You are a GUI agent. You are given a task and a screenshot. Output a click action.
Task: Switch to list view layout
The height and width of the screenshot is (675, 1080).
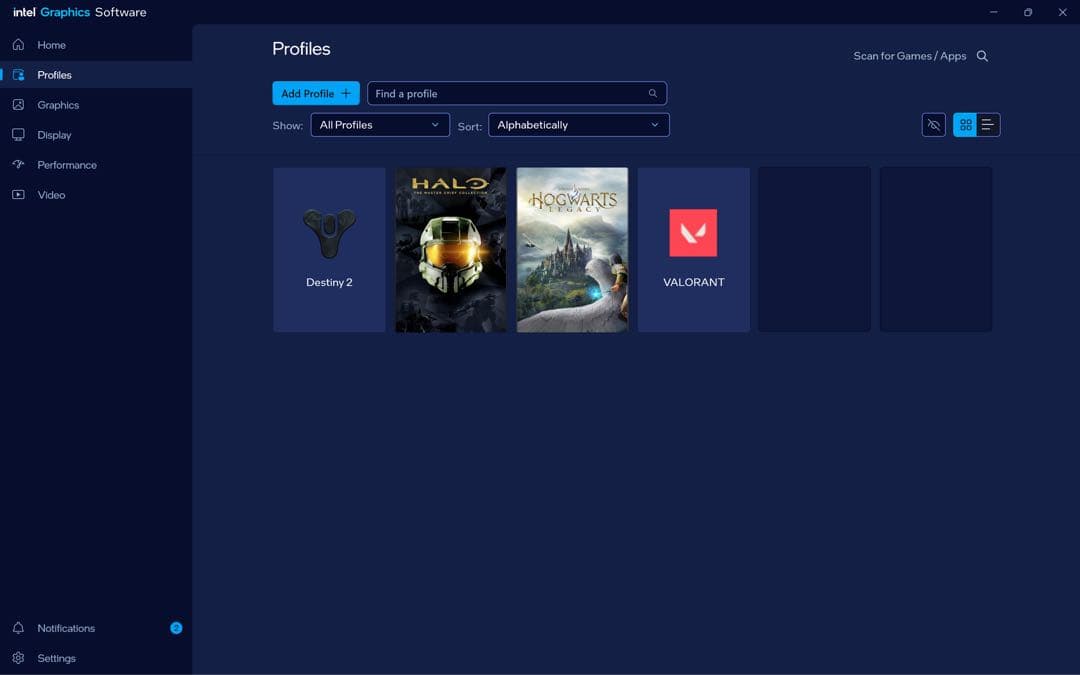point(988,125)
